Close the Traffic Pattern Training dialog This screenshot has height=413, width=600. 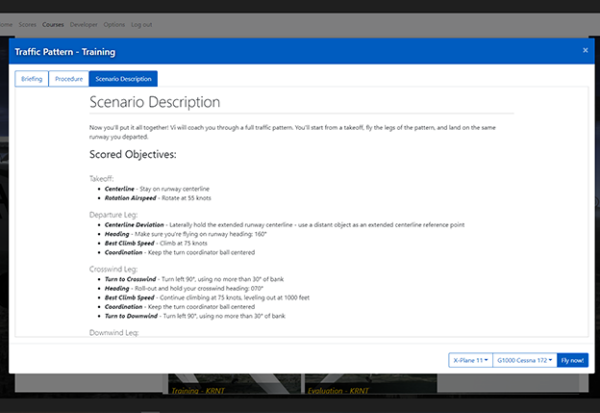coord(585,50)
